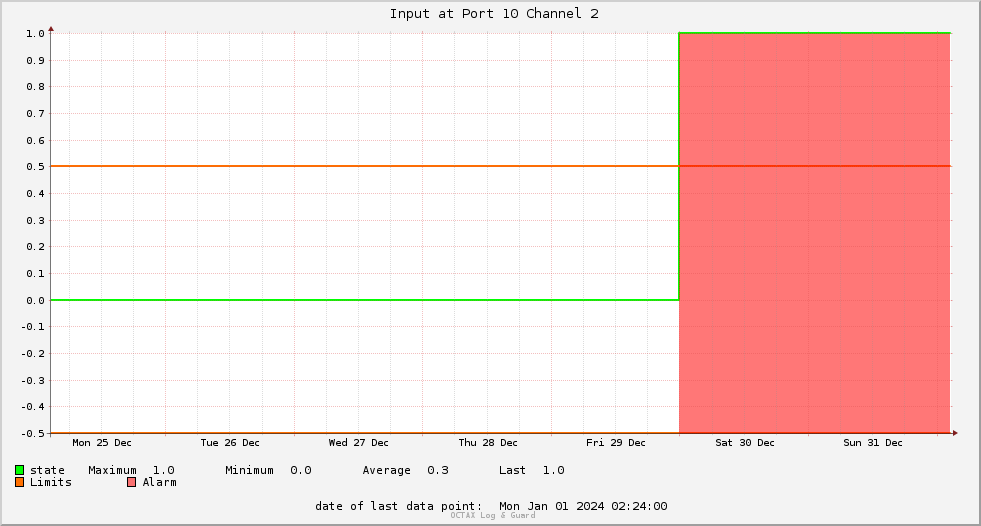Click the 'Limits' legend label
Viewport: 981px width, 526px height.
click(x=51, y=482)
